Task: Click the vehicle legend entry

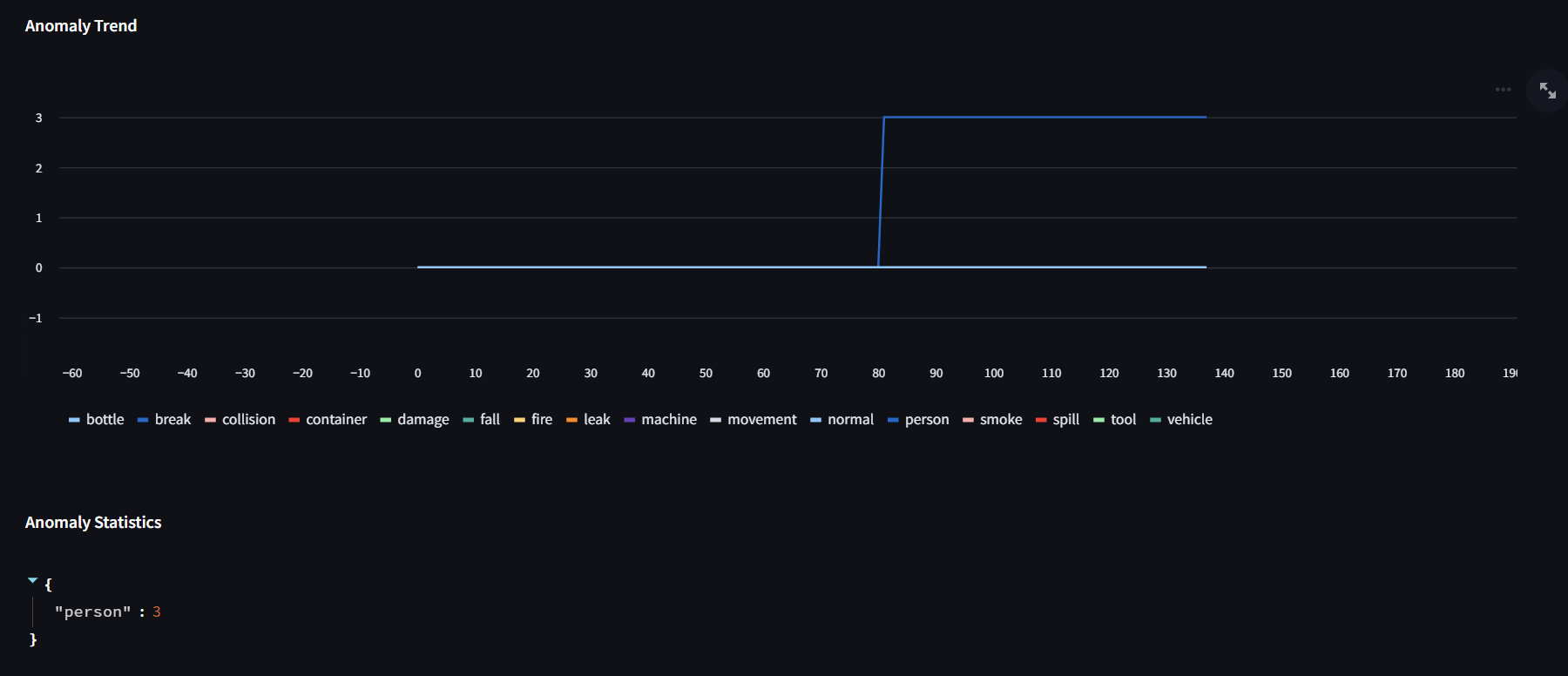Action: point(1181,420)
